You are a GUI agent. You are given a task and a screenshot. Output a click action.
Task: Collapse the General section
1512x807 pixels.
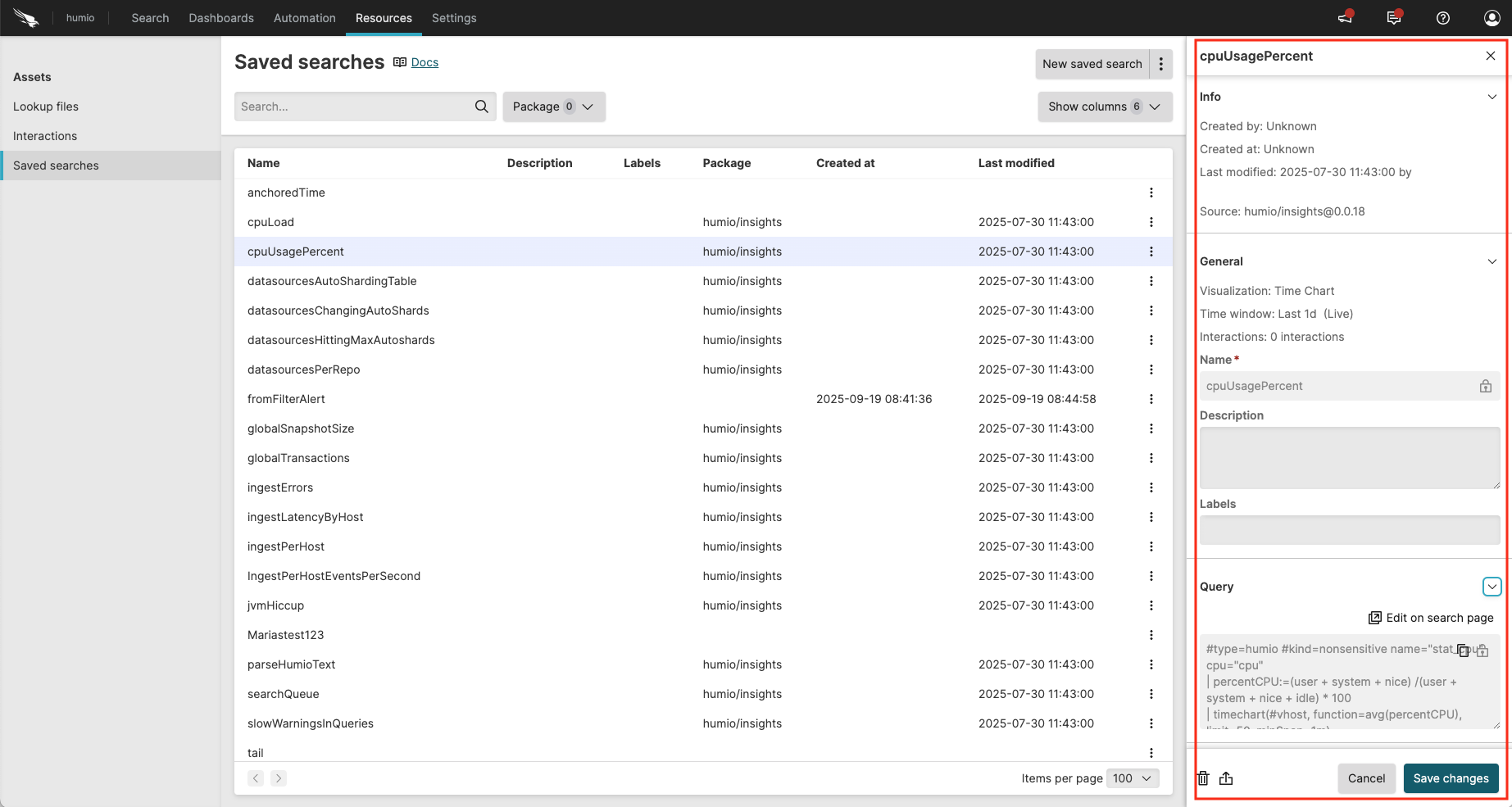1492,261
